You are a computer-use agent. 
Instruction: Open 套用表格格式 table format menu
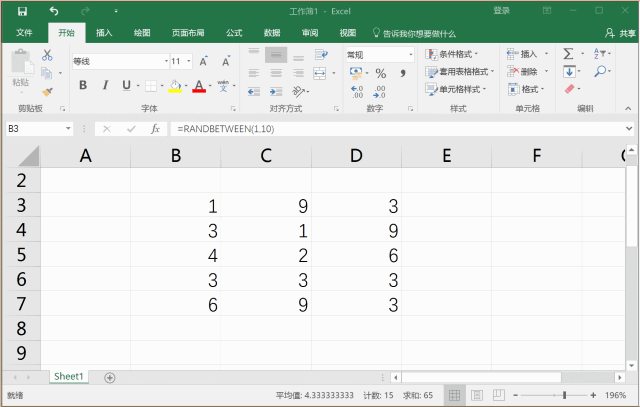(460, 72)
